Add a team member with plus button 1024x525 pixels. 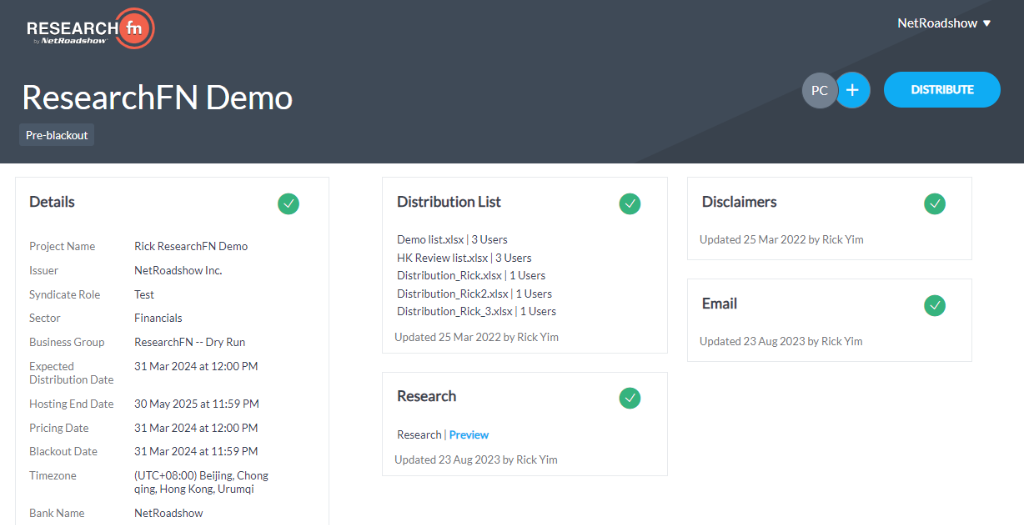pyautogui.click(x=852, y=90)
